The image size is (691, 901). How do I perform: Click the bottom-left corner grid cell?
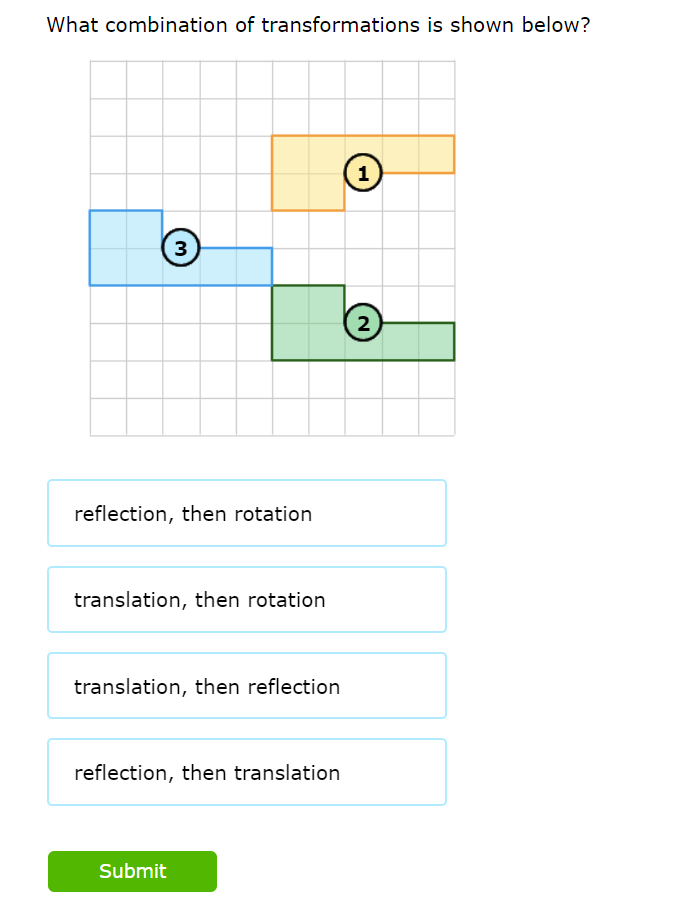[x=108, y=417]
